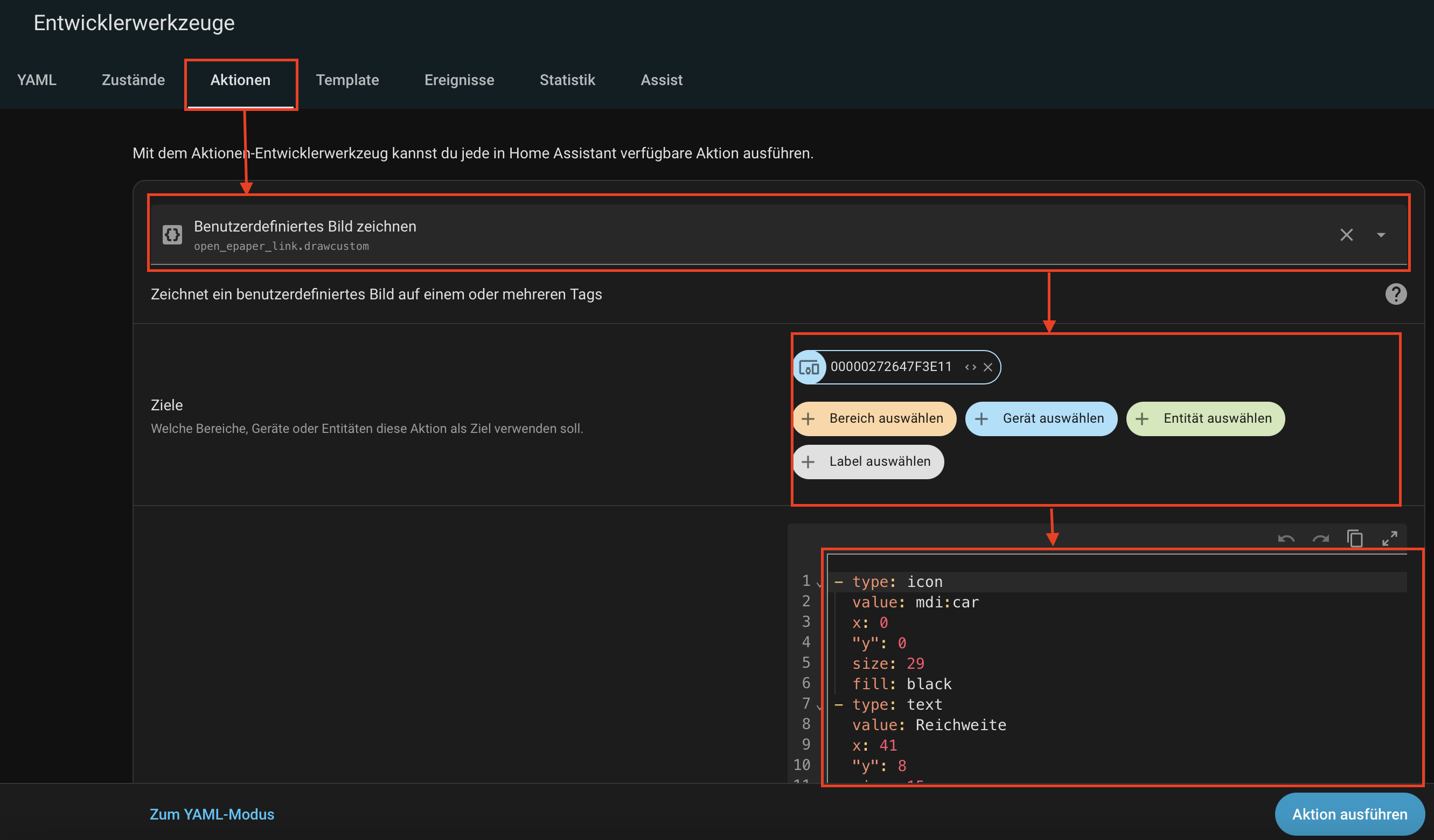Copy the YAML editor contents
This screenshot has height=840, width=1434.
point(1355,538)
